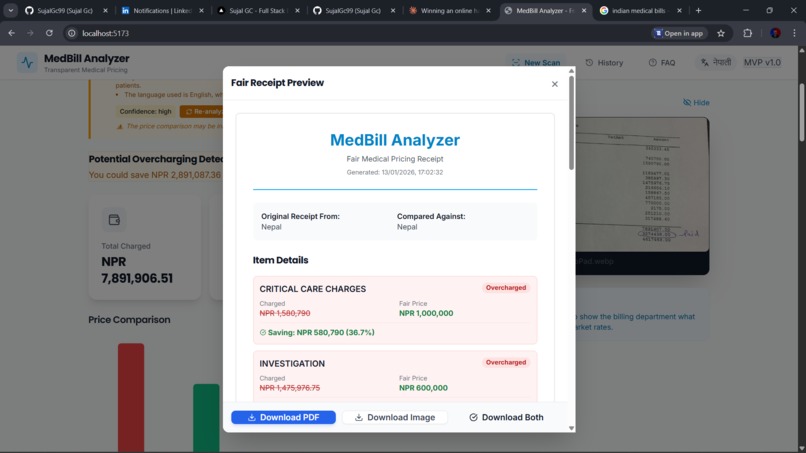
Task: Open the New Scan page
Action: 536,63
